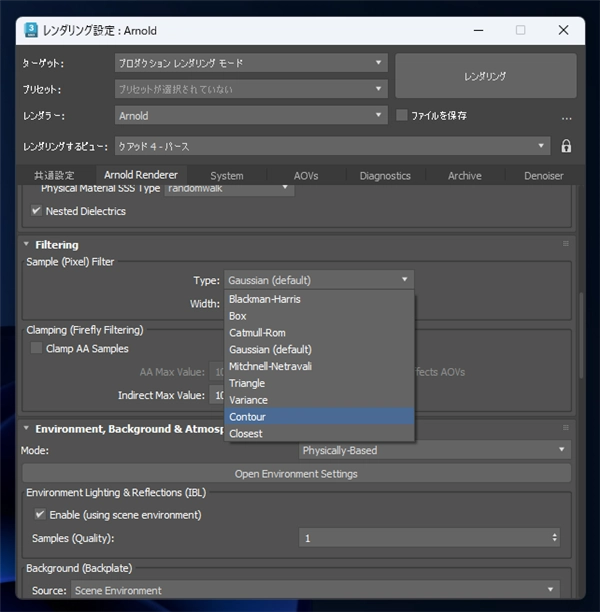
Task: Choose Blackman-Harris filter option
Action: click(x=319, y=299)
